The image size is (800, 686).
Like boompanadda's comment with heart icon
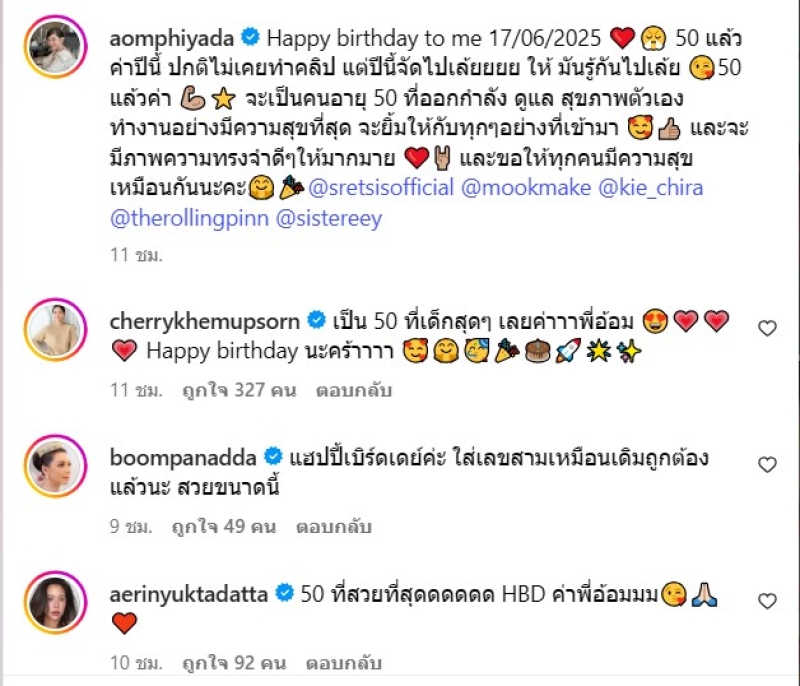click(767, 465)
